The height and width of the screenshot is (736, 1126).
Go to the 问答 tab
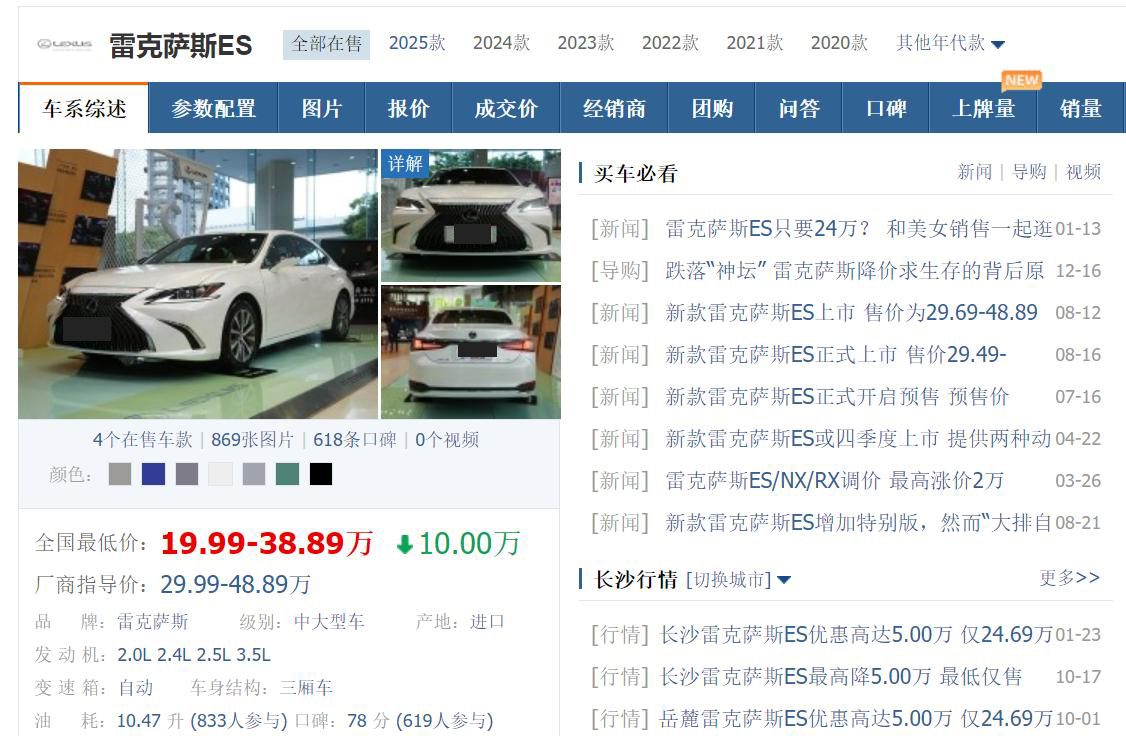tap(799, 108)
